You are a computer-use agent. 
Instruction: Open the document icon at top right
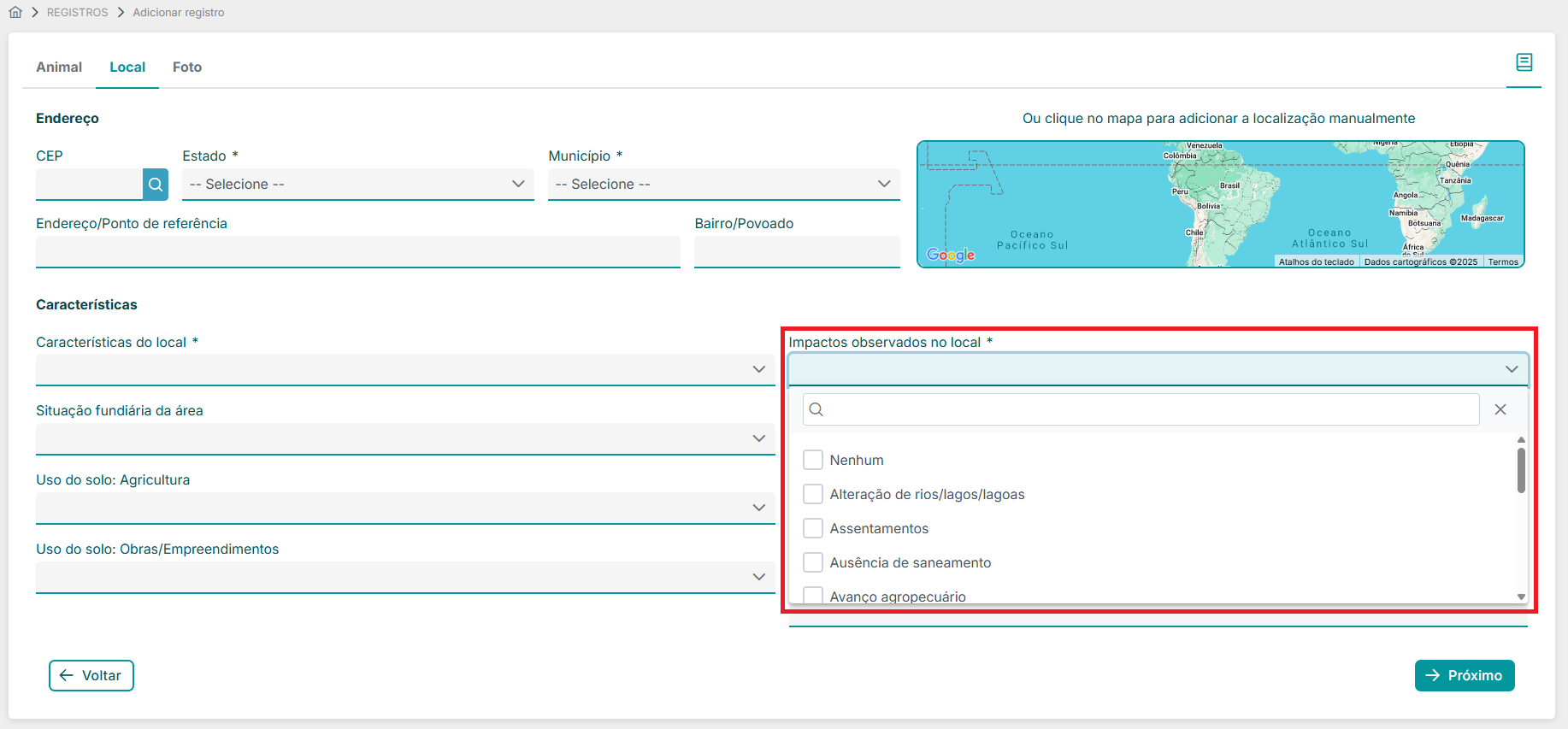coord(1524,62)
